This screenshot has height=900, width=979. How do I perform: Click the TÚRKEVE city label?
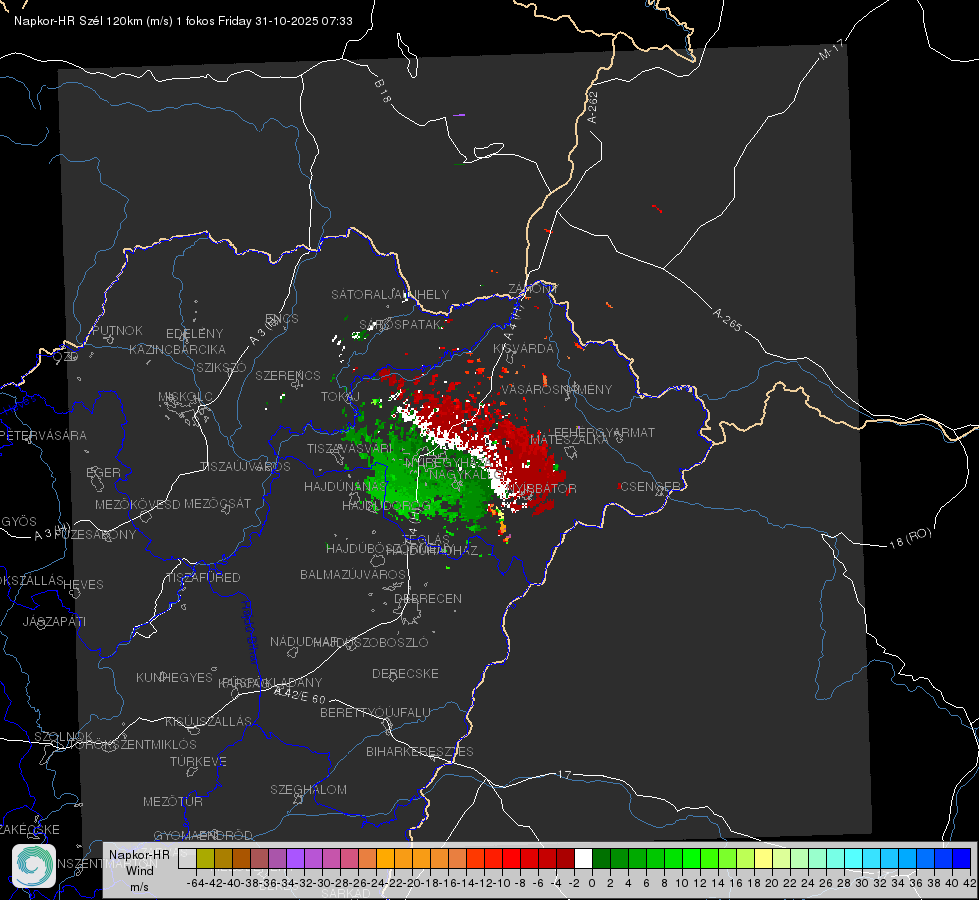[x=199, y=761]
